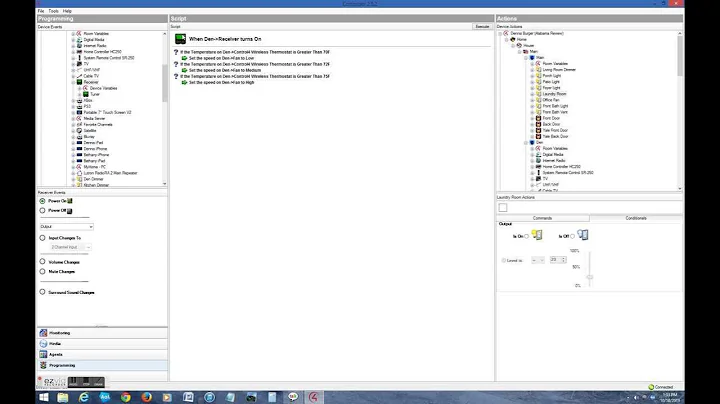The image size is (720, 404).
Task: Select the Satellite device icon
Action: click(x=79, y=130)
